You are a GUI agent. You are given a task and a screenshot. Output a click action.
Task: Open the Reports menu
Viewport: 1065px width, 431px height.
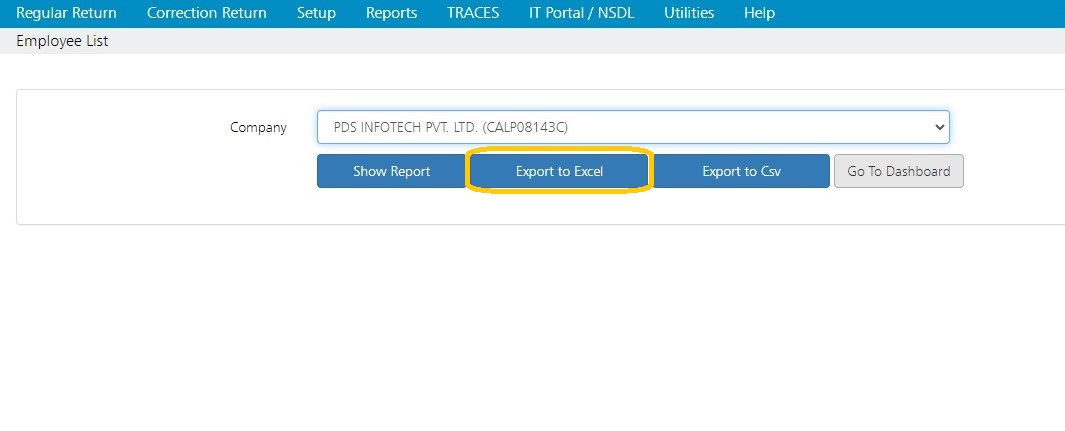(x=391, y=13)
